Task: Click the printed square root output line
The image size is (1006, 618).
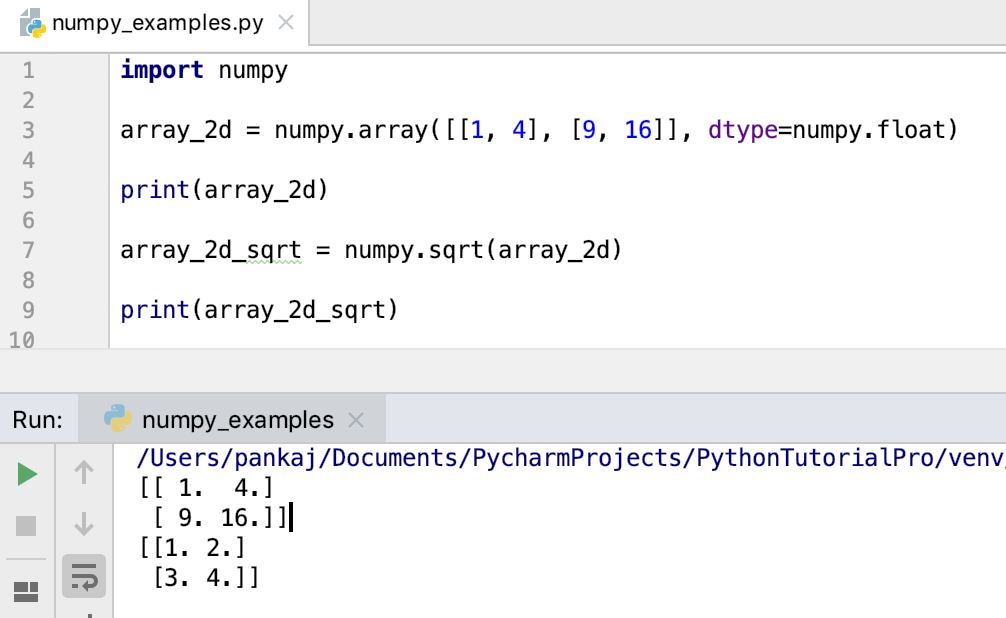Action: 190,548
